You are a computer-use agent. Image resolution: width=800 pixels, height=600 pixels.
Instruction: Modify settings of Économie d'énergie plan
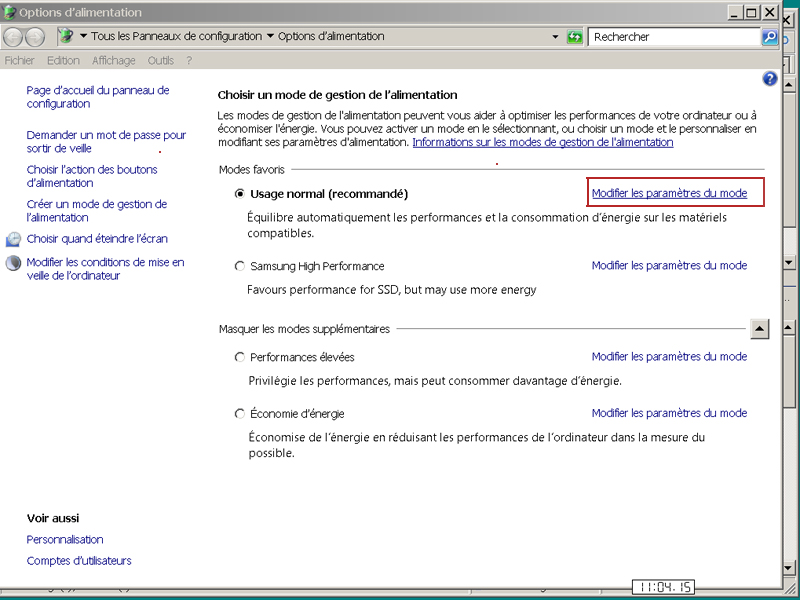click(669, 413)
